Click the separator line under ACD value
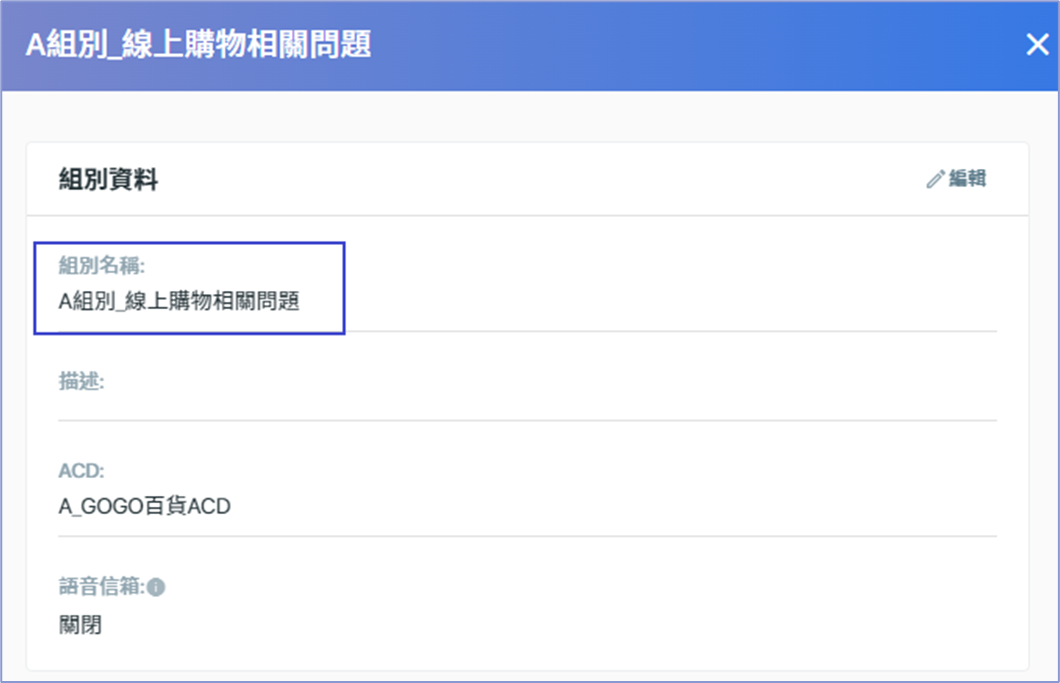 [x=527, y=536]
